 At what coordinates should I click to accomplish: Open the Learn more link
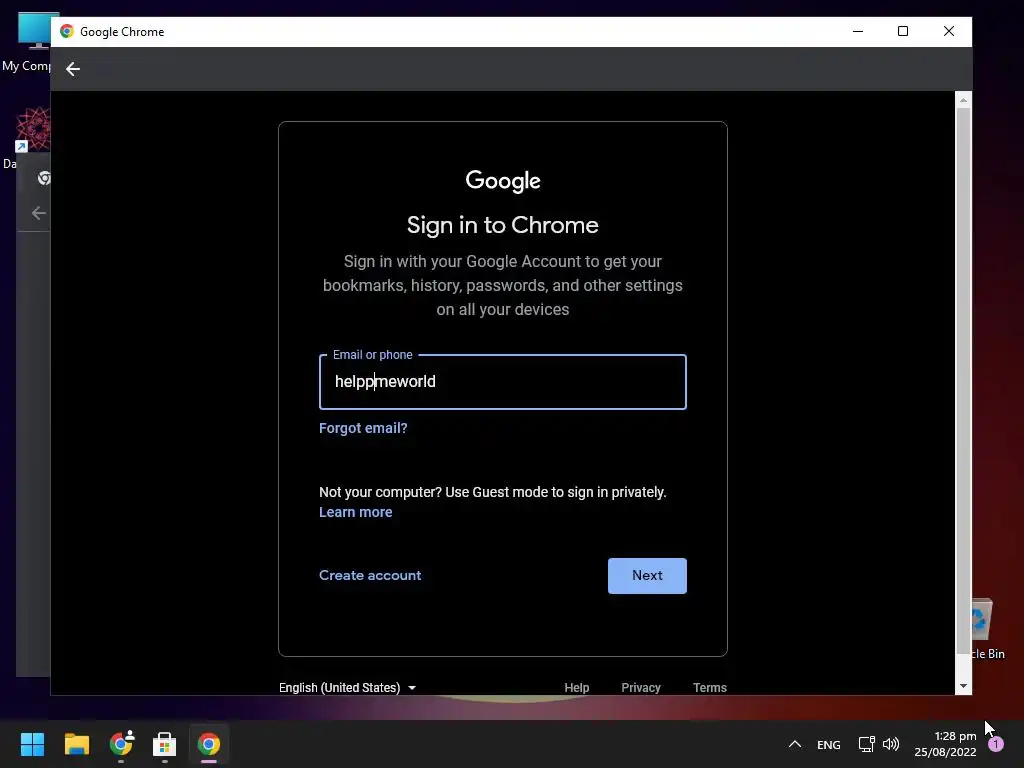[355, 513]
